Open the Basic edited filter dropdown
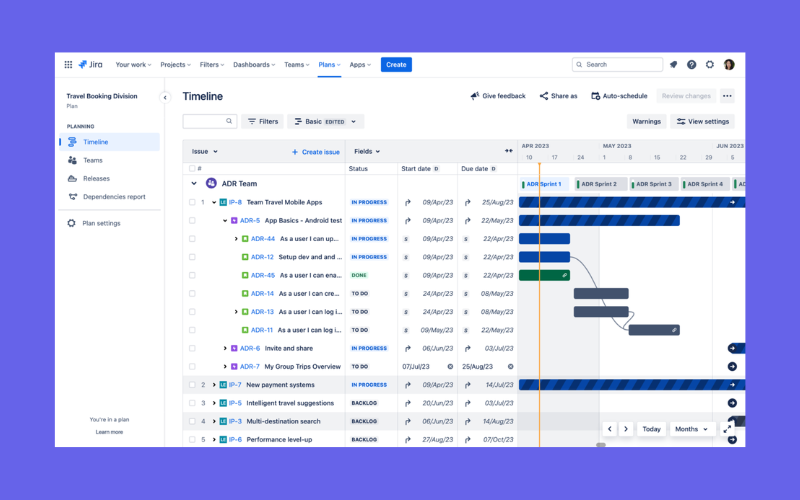Screen dimensions: 800x500 click(x=325, y=121)
